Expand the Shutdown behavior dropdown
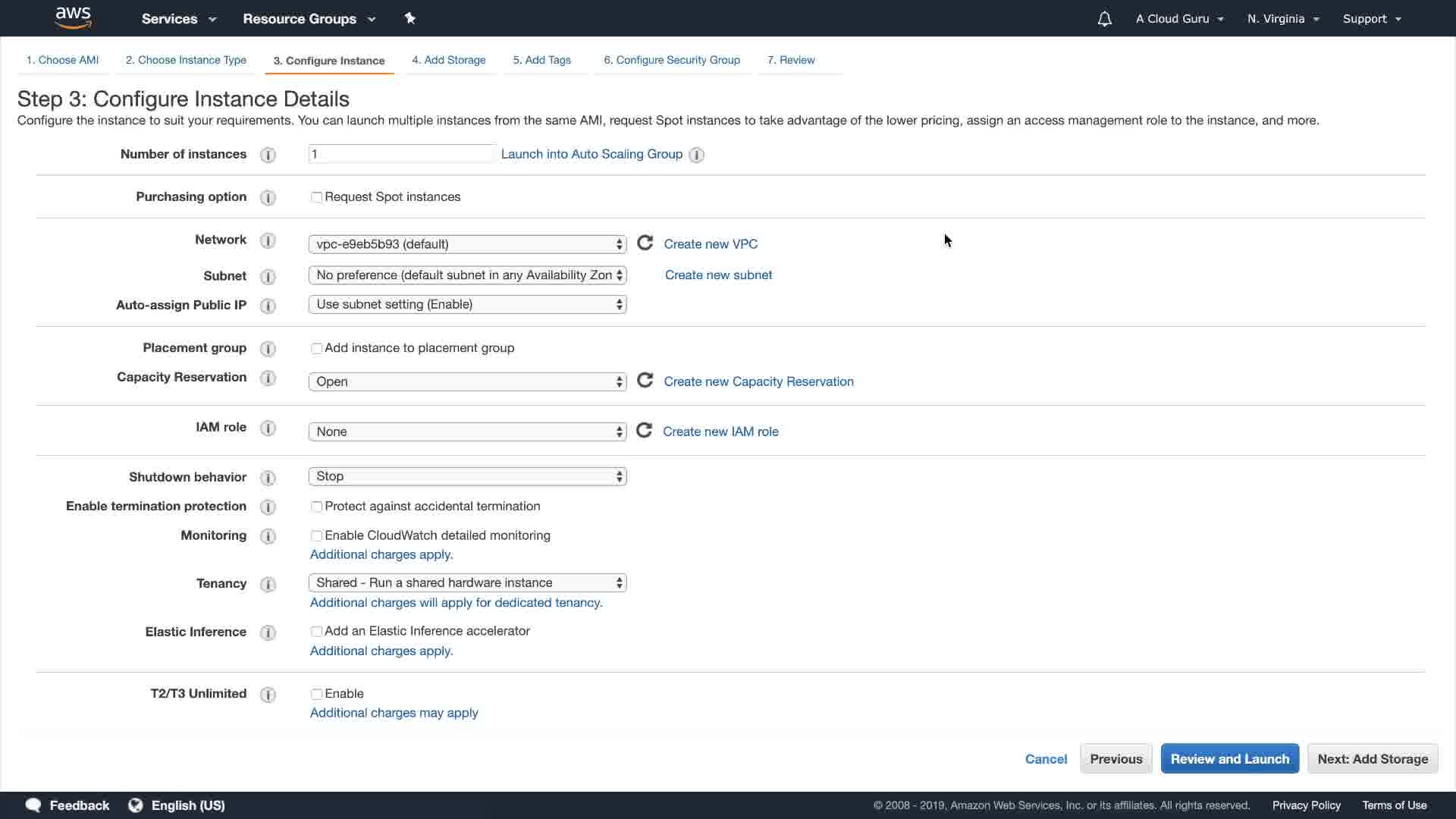 click(x=467, y=476)
